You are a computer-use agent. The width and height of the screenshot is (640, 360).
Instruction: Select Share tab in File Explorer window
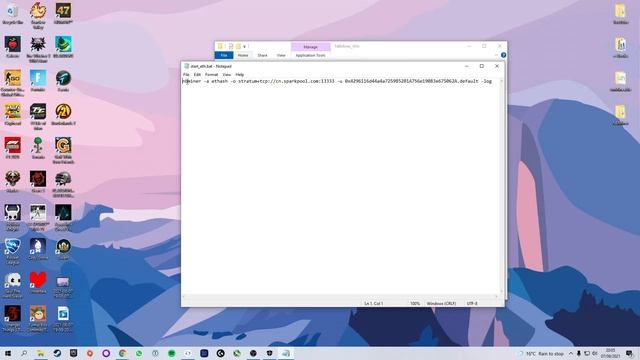pos(262,55)
